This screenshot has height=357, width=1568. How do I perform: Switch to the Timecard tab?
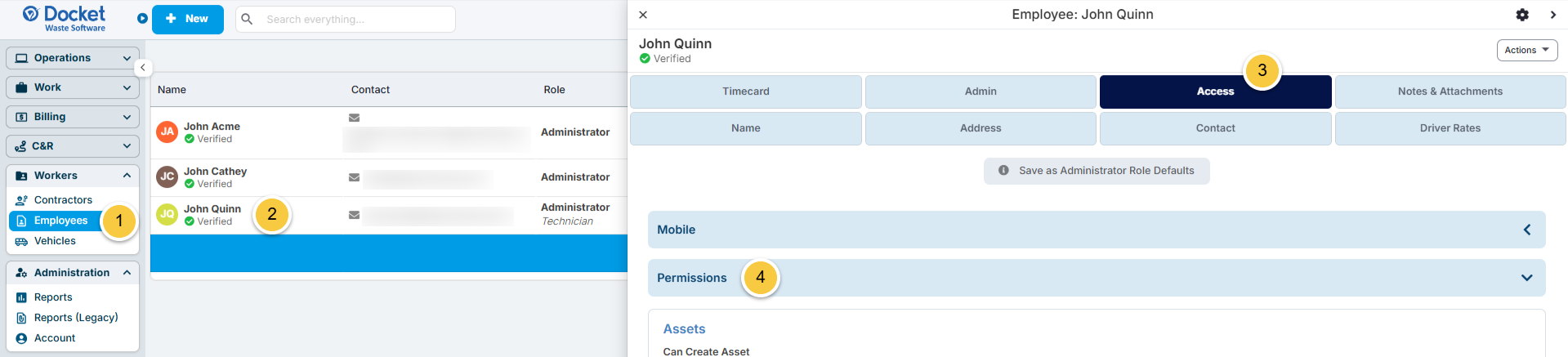745,91
